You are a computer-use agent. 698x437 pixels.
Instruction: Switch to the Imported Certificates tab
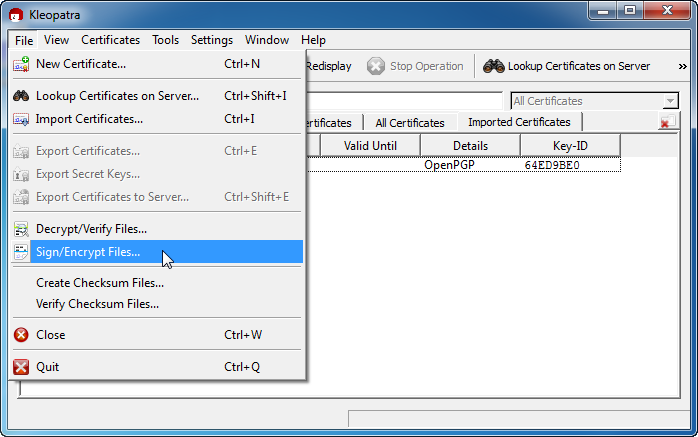pos(519,122)
